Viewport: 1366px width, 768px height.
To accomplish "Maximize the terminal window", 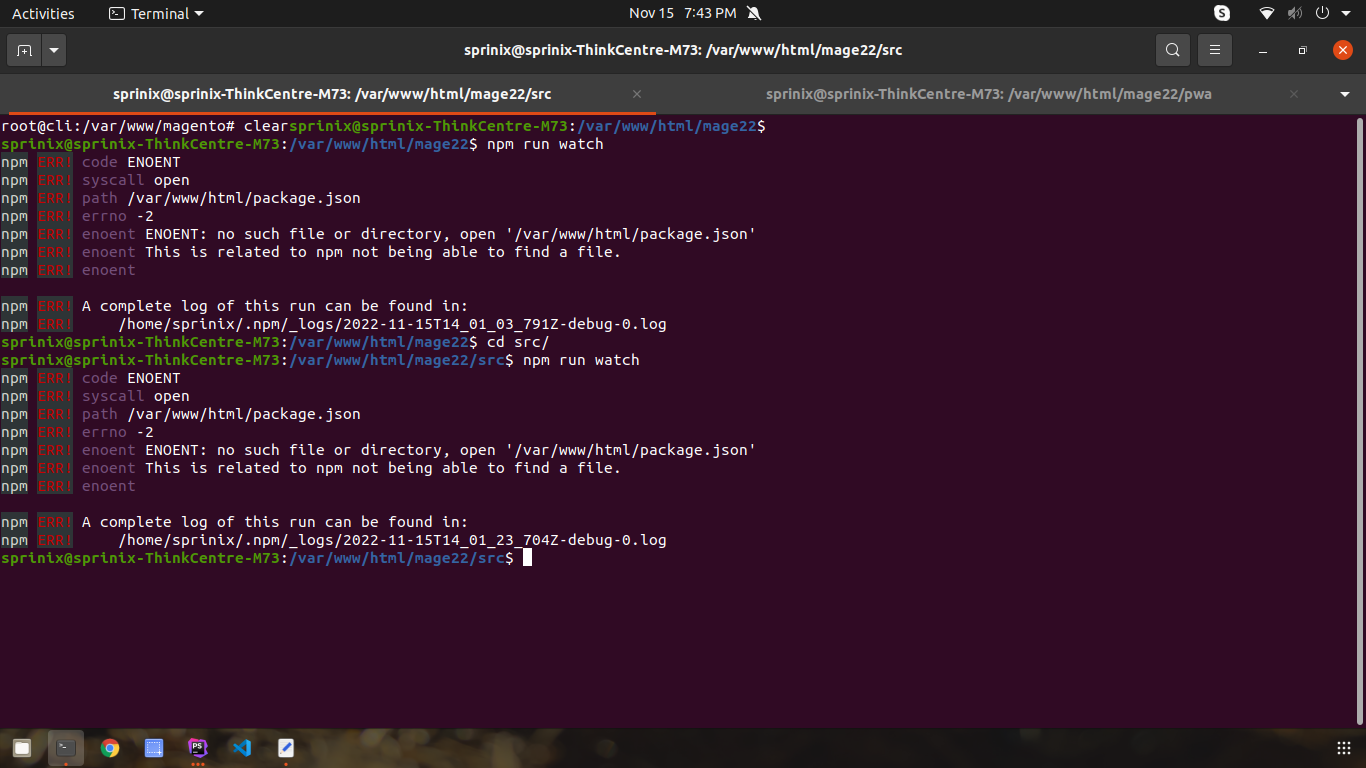I will [x=1302, y=50].
